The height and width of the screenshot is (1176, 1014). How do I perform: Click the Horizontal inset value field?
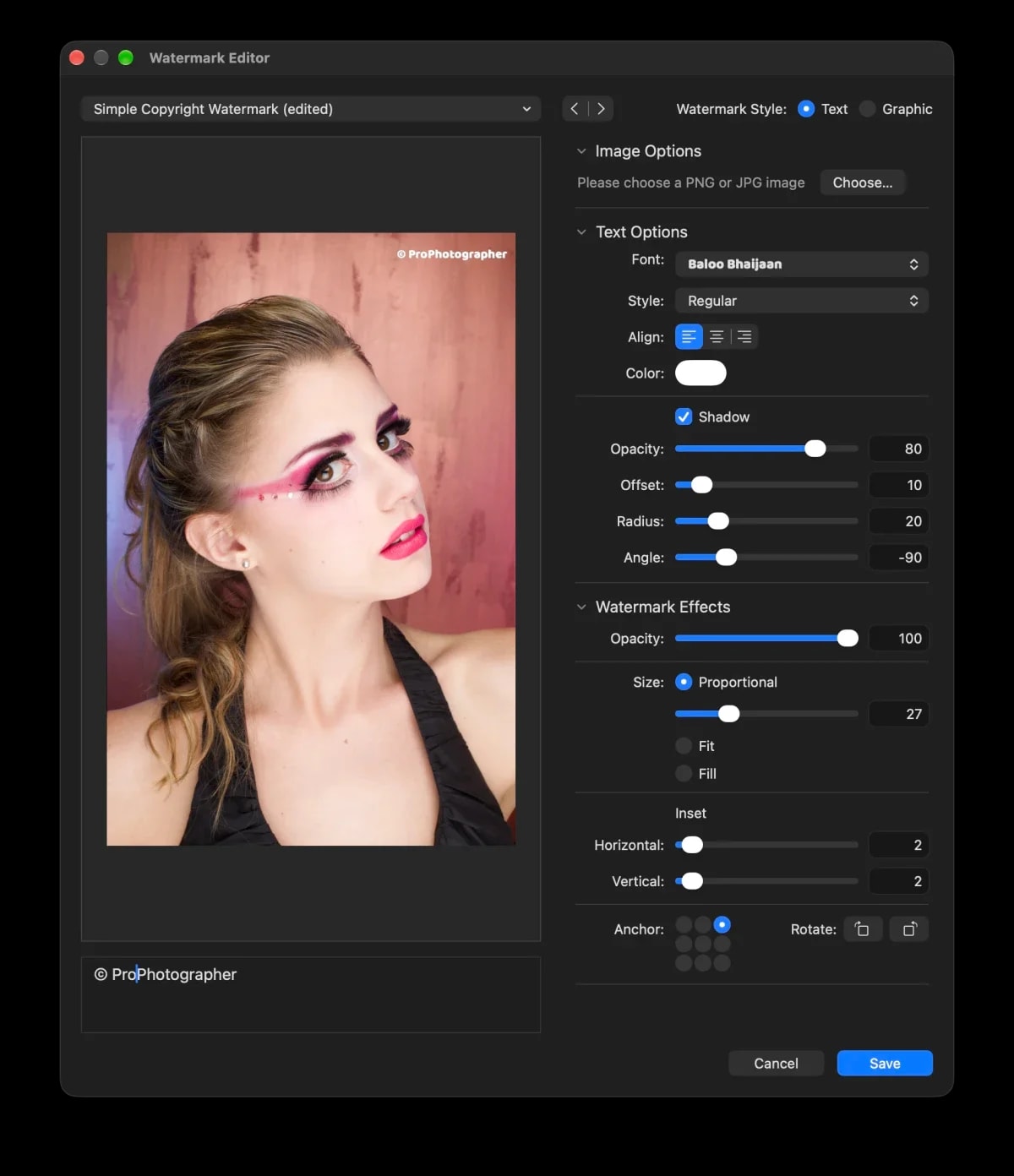(x=898, y=845)
